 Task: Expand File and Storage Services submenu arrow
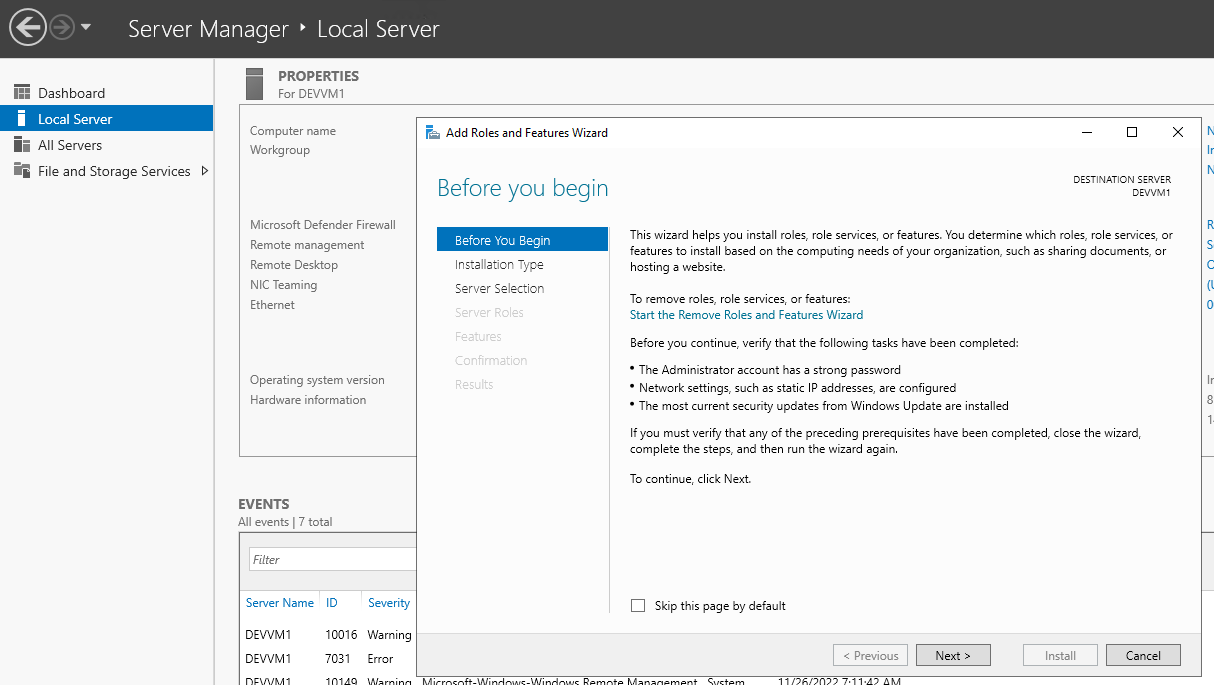click(205, 171)
